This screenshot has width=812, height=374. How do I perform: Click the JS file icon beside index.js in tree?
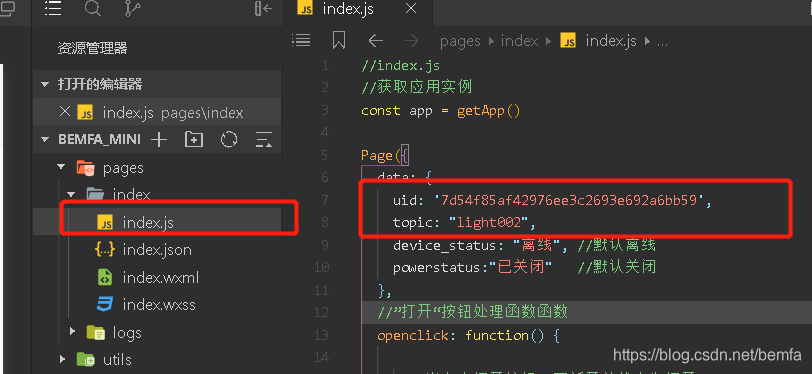point(105,223)
